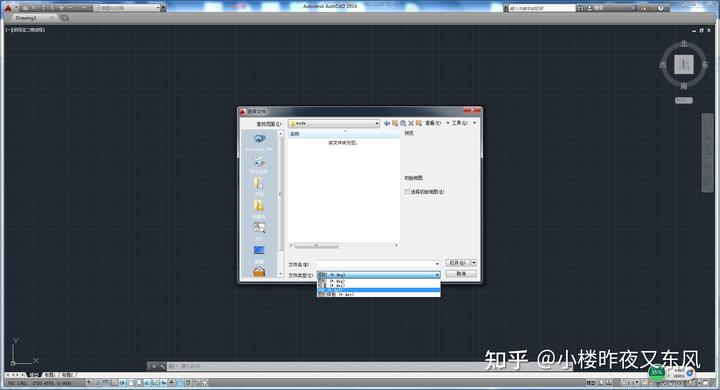Open History location in places sidebar
The height and width of the screenshot is (390, 720).
point(259,164)
